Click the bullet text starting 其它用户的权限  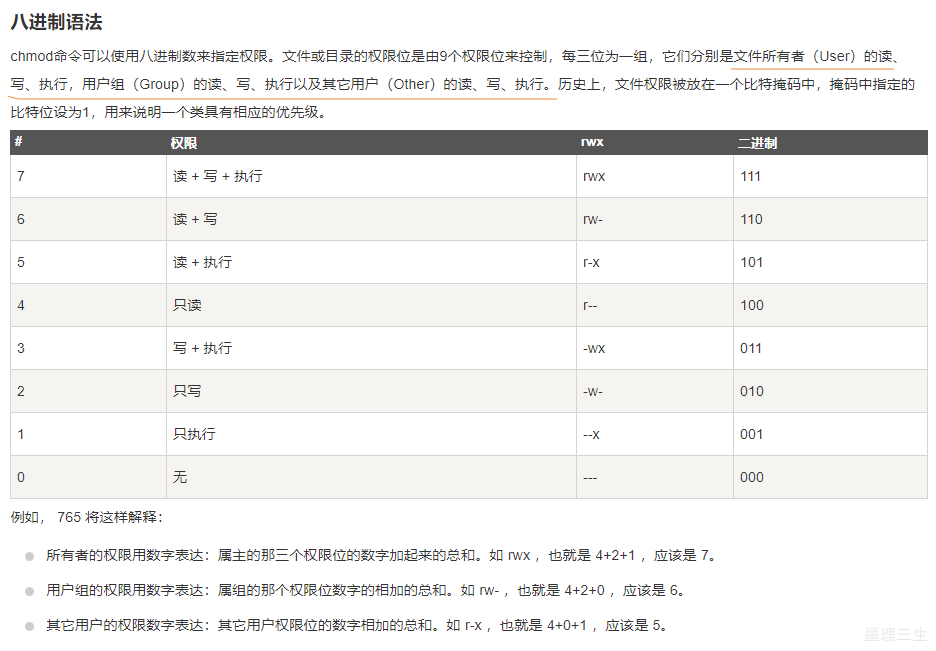[356, 625]
